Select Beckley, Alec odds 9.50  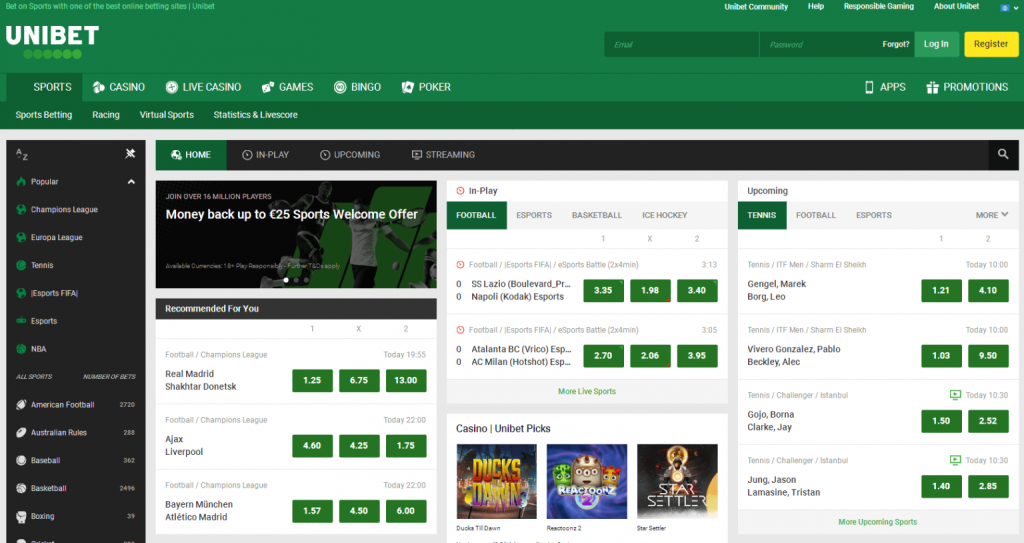tap(987, 355)
